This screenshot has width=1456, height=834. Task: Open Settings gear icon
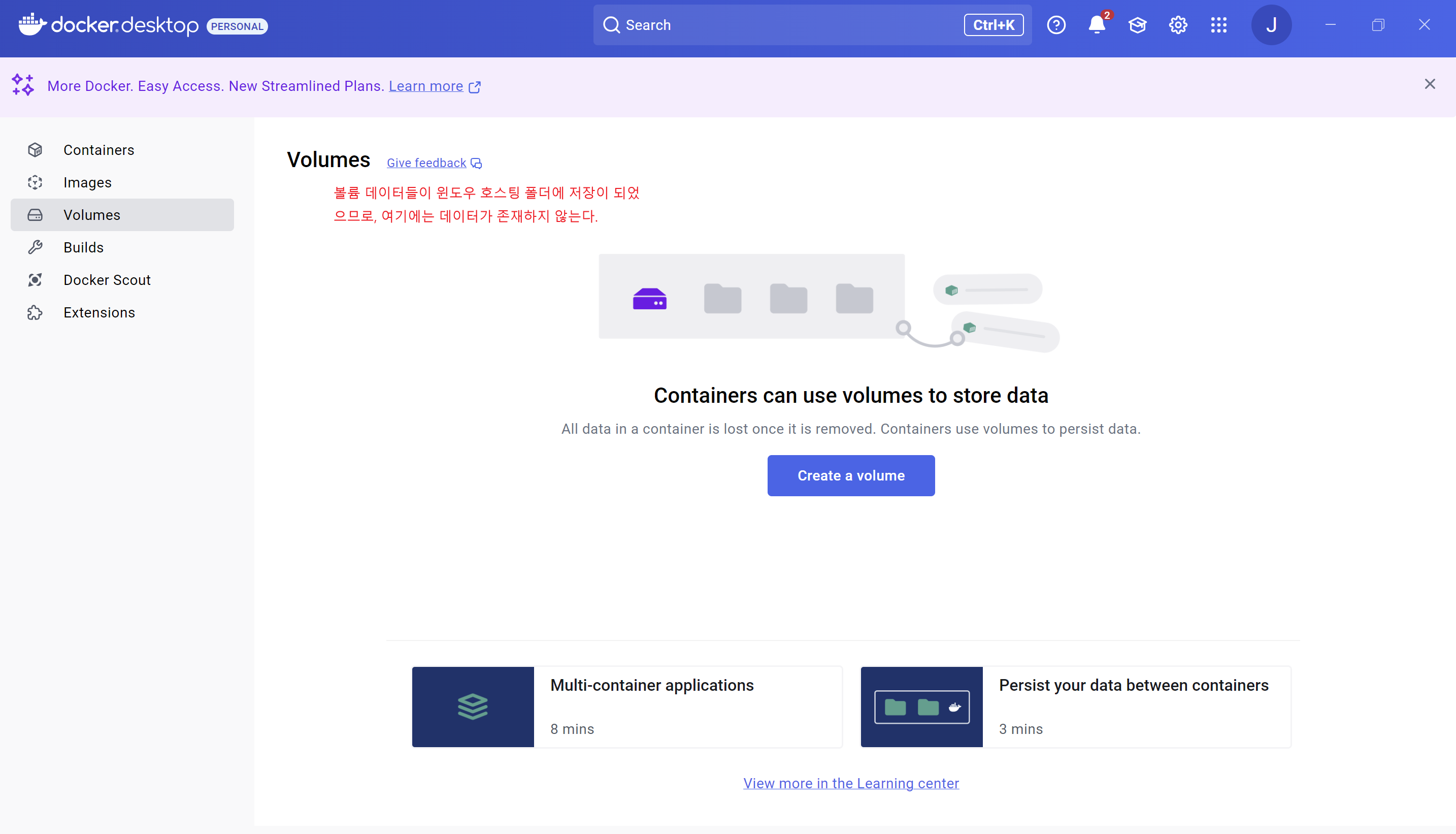(x=1178, y=25)
